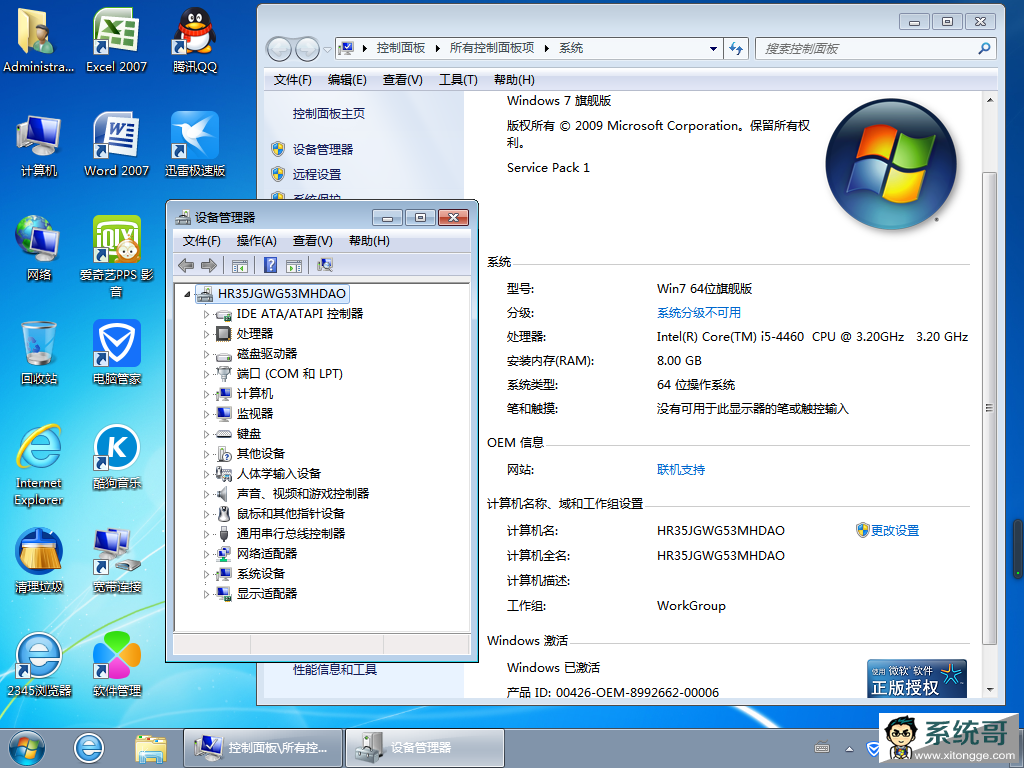Open the 系统分级不可用 rating link
Viewport: 1024px width, 768px height.
pos(699,313)
